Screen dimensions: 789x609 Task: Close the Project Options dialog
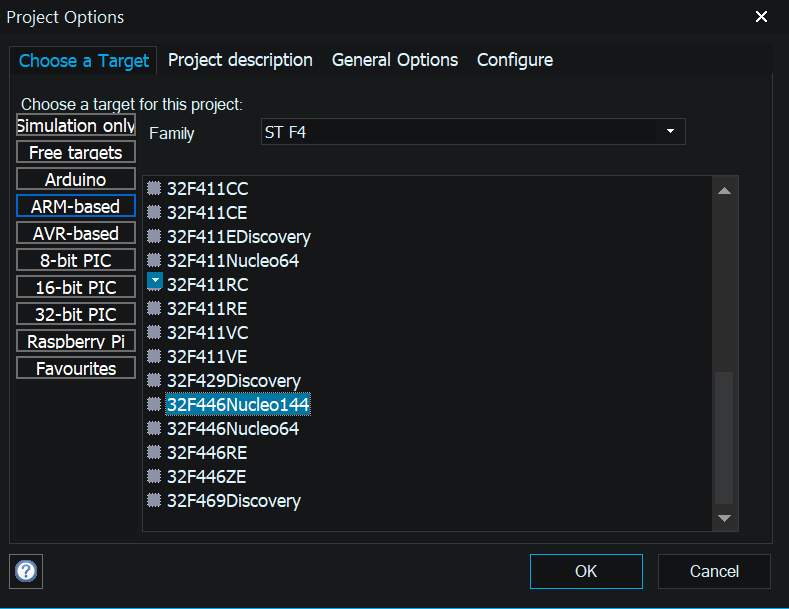click(761, 17)
